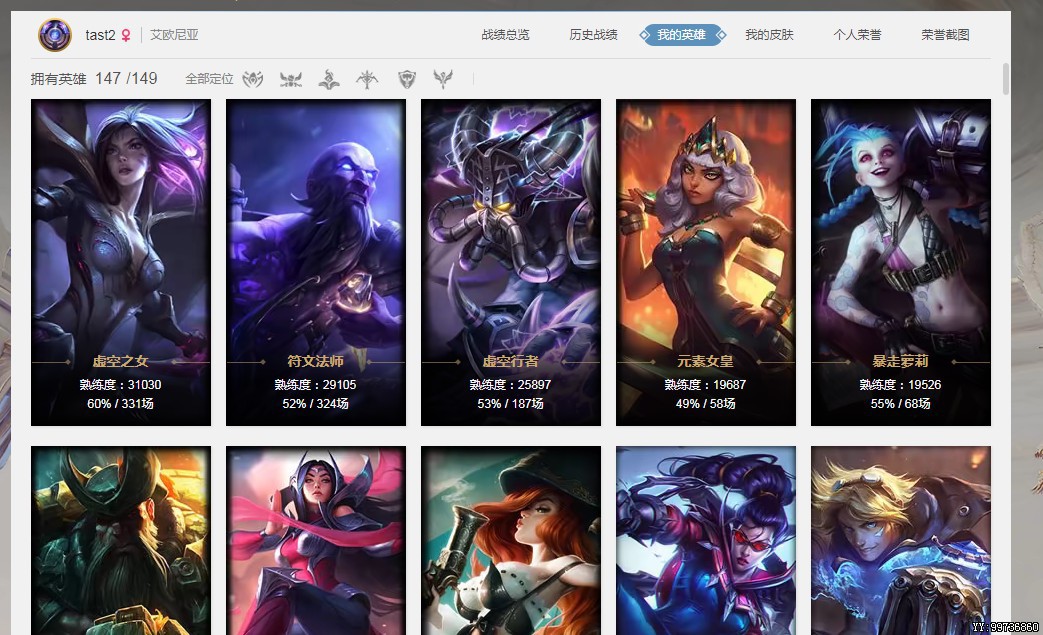Click the 52% / 324场 win rate text
This screenshot has height=635, width=1043.
(x=315, y=404)
